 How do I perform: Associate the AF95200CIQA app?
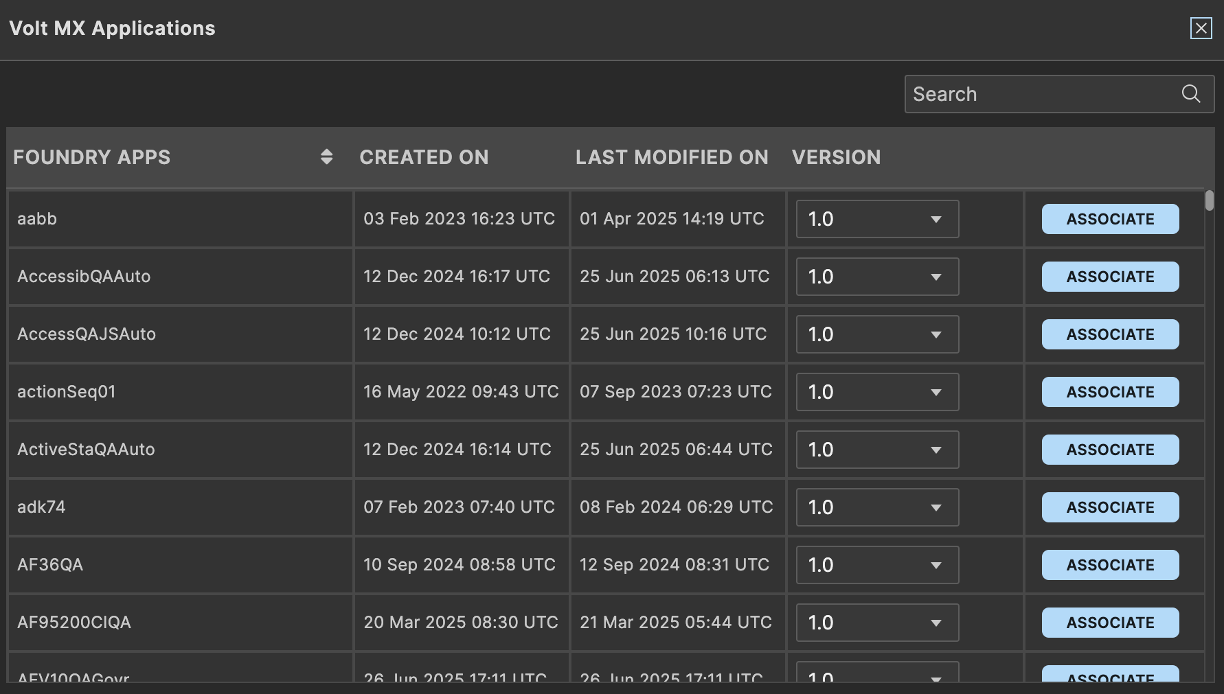pyautogui.click(x=1110, y=622)
